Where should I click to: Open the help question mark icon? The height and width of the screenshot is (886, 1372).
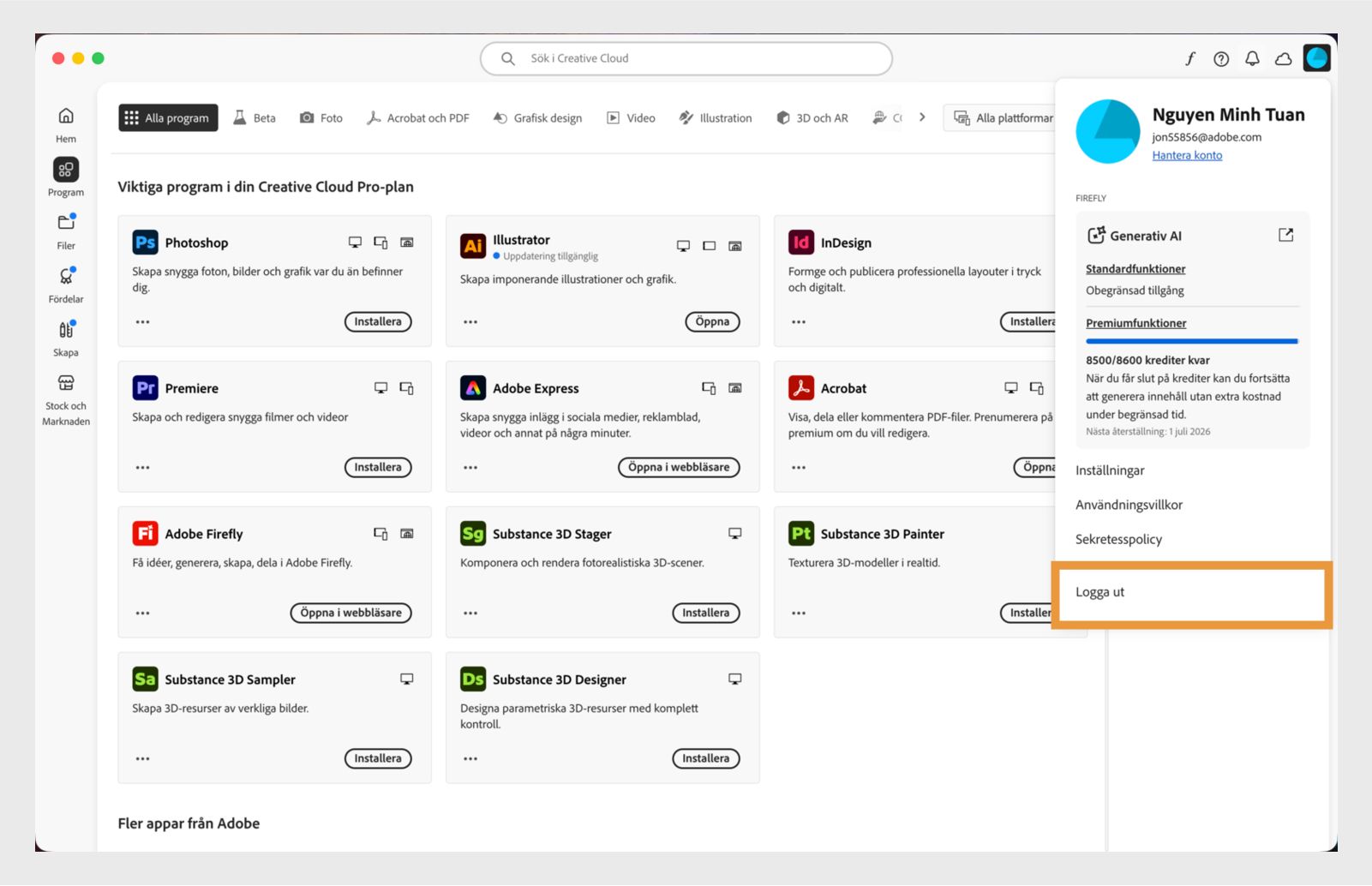pos(1221,58)
